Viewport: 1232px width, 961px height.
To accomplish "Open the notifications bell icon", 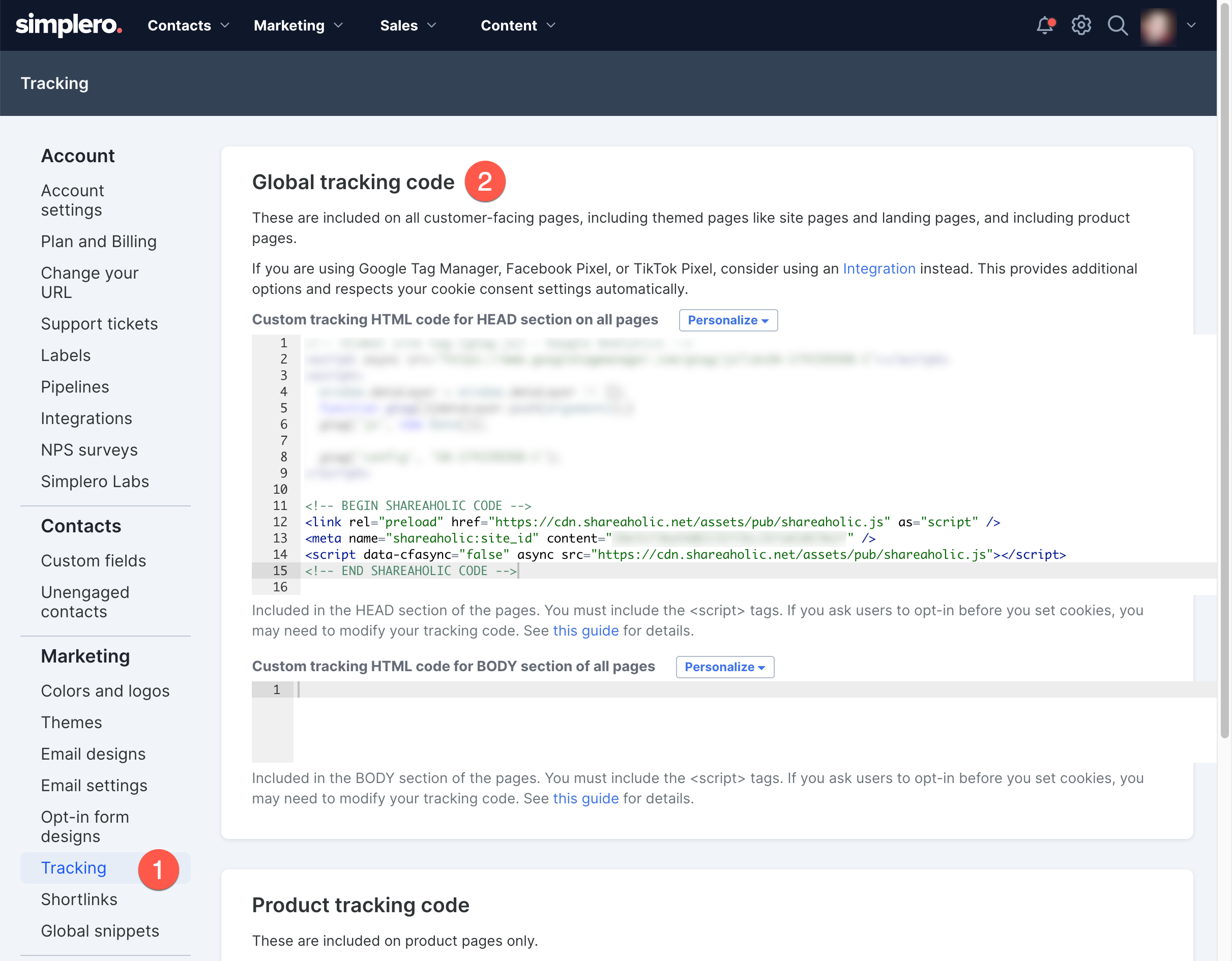I will pos(1045,25).
